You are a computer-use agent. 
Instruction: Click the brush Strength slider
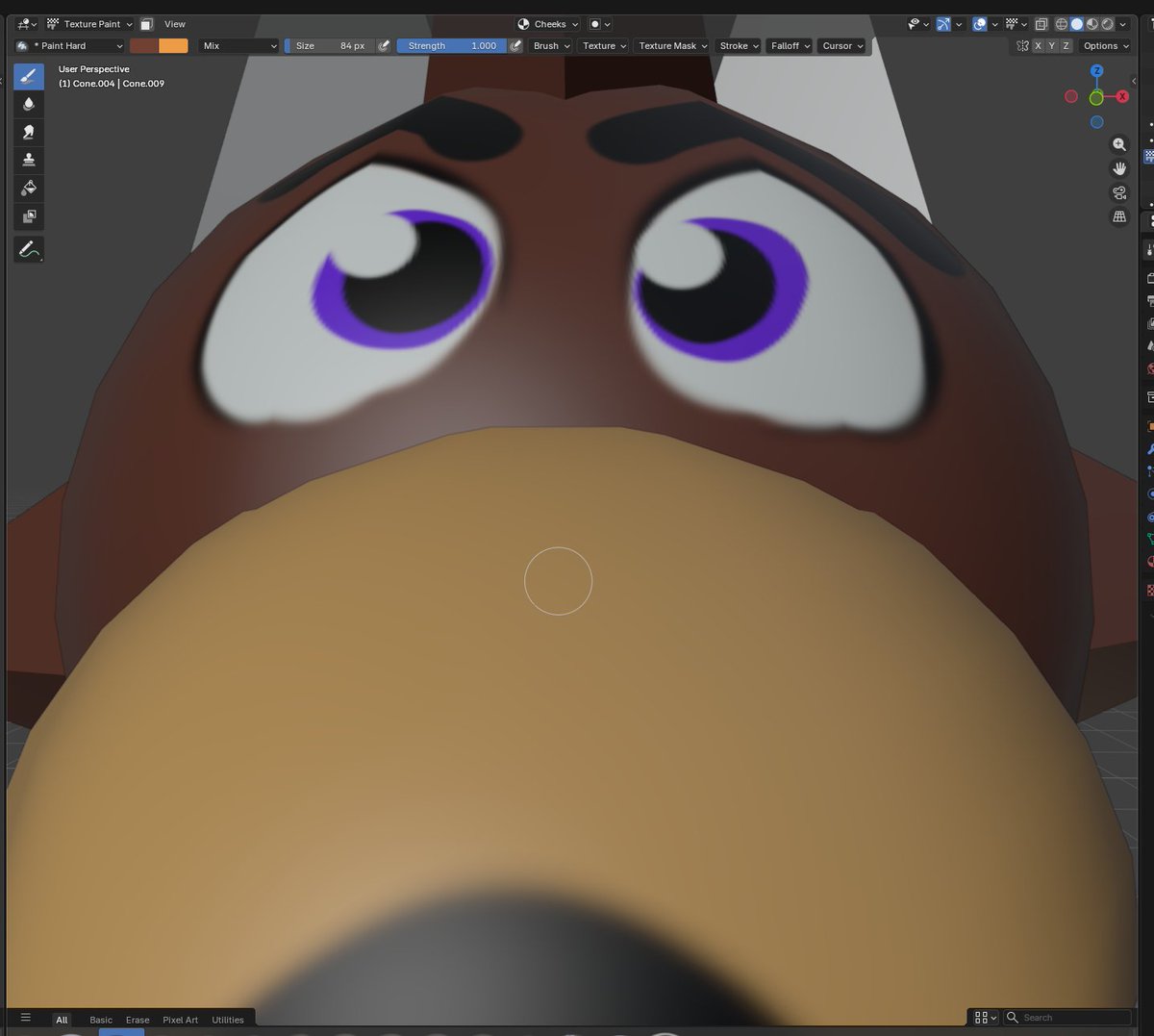point(452,45)
